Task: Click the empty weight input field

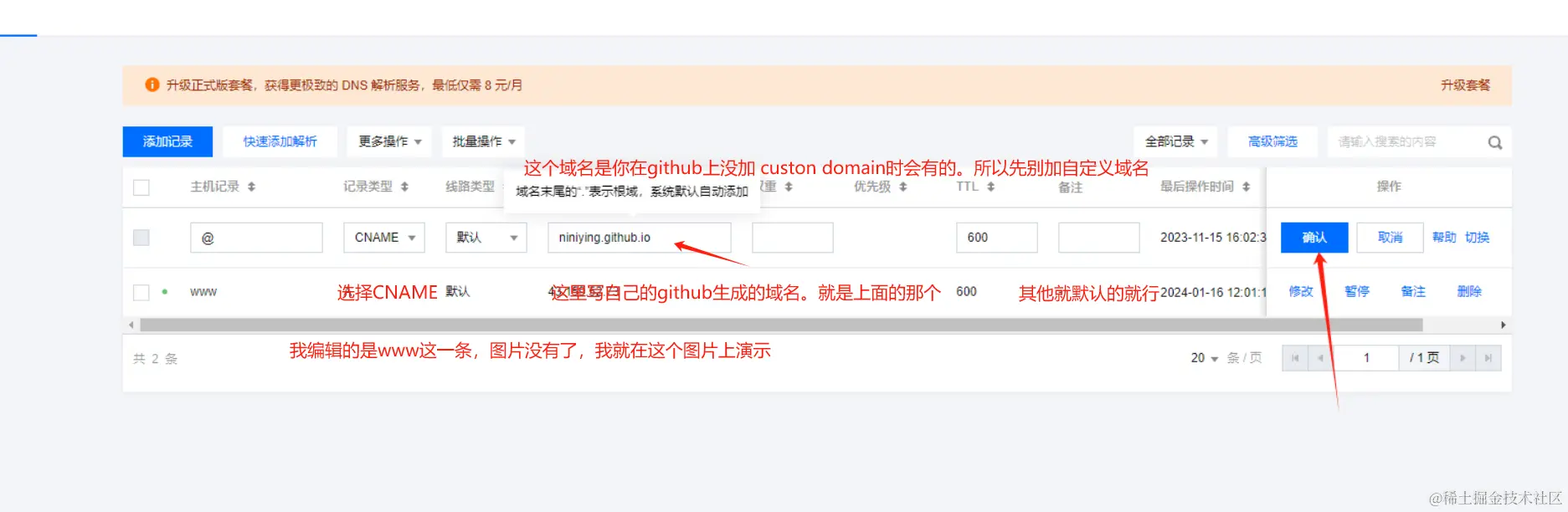Action: tap(793, 238)
